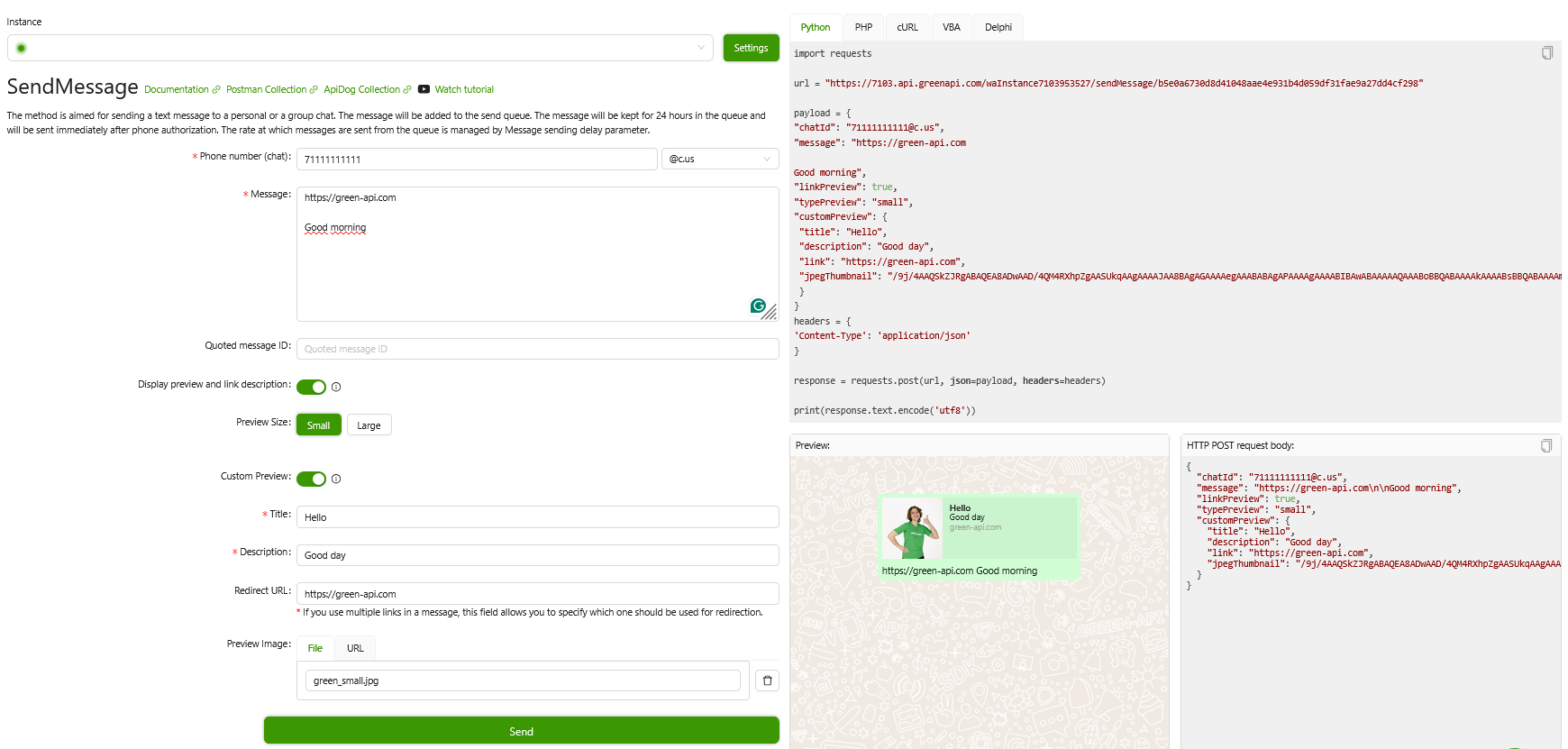Switch to the cURL code tab
The width and height of the screenshot is (1568, 749).
[x=907, y=27]
